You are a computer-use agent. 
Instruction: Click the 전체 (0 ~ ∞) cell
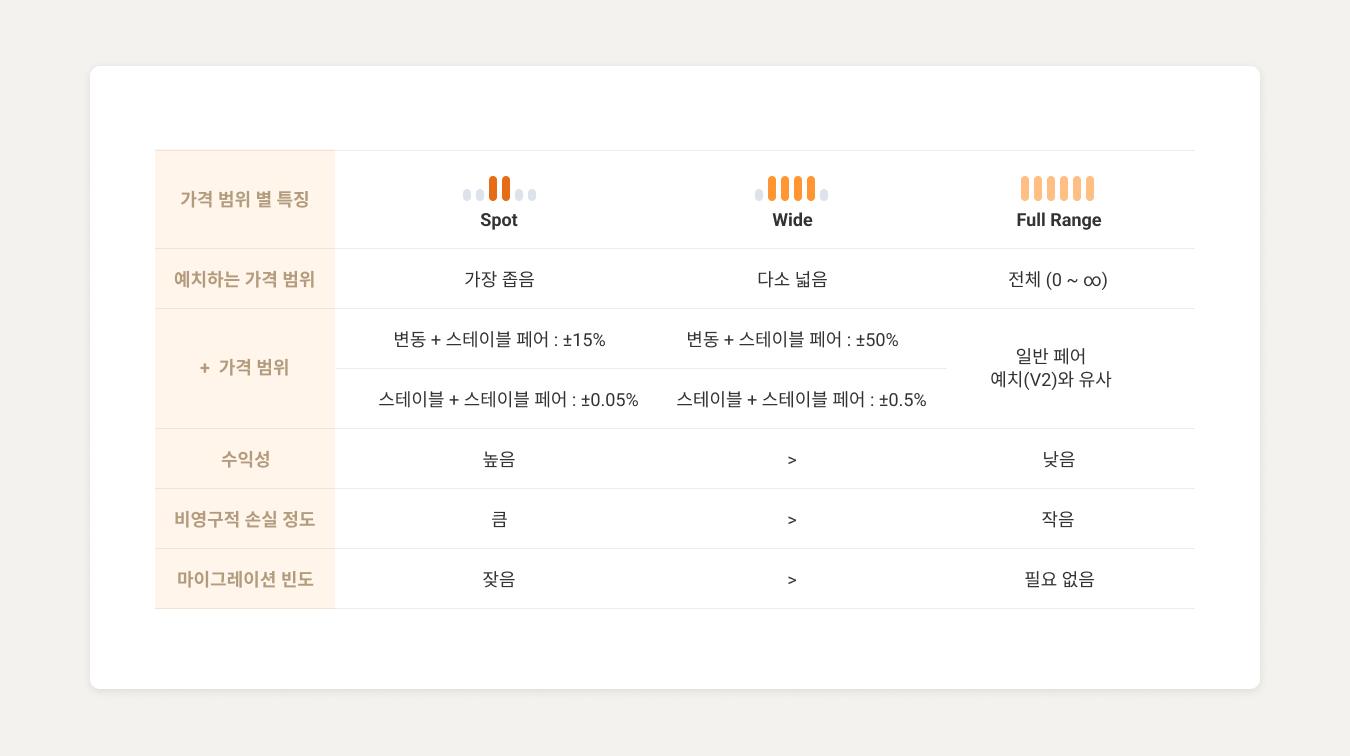(1058, 280)
